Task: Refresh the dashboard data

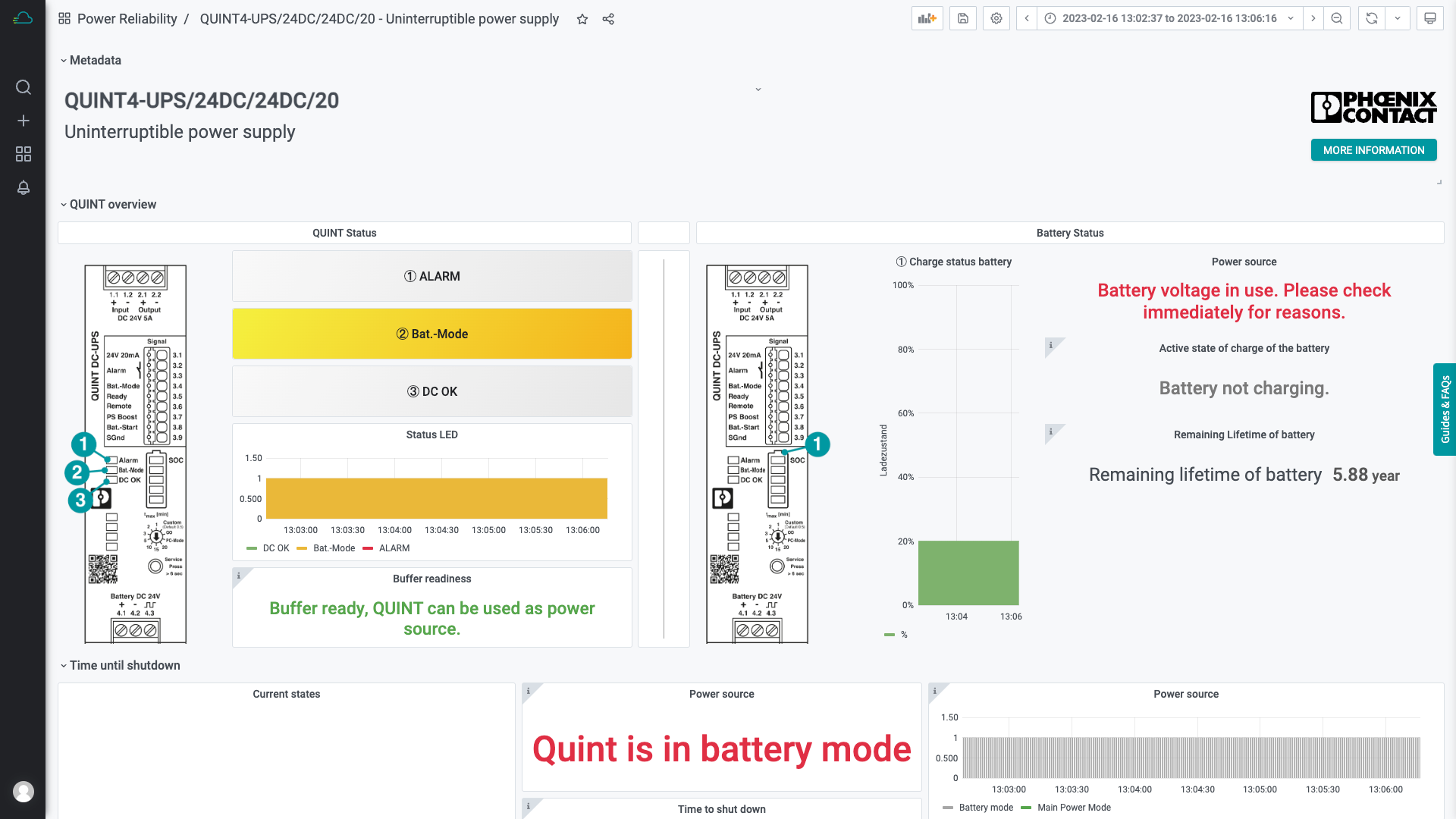Action: [x=1370, y=18]
